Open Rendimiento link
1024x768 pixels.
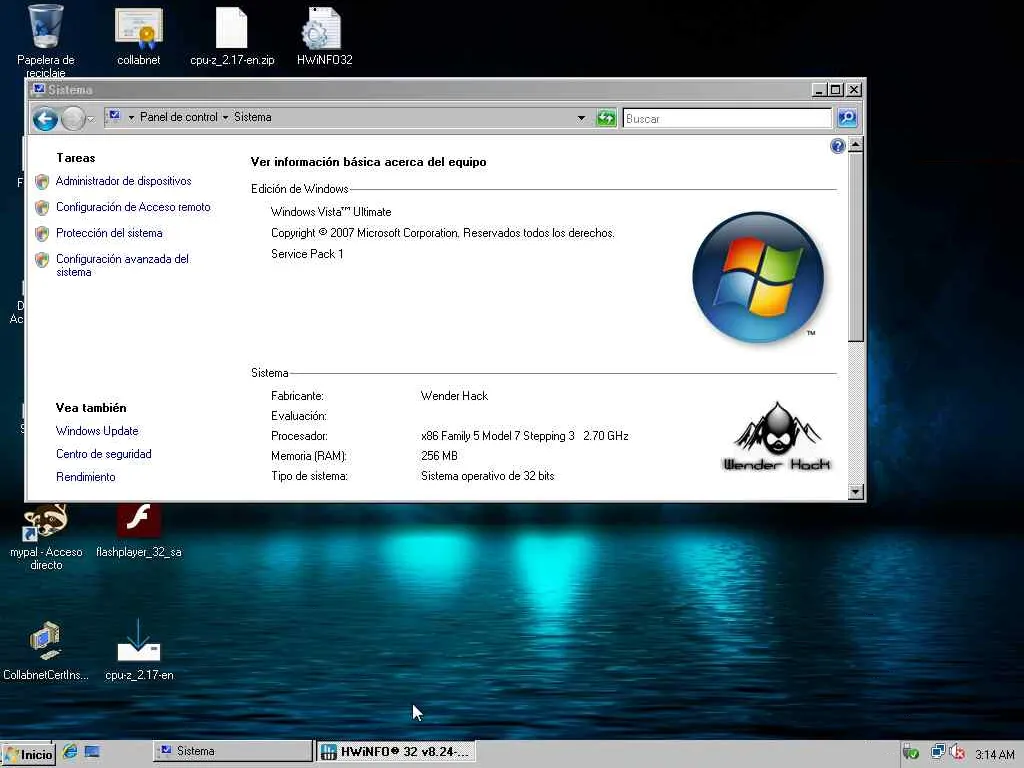(86, 477)
